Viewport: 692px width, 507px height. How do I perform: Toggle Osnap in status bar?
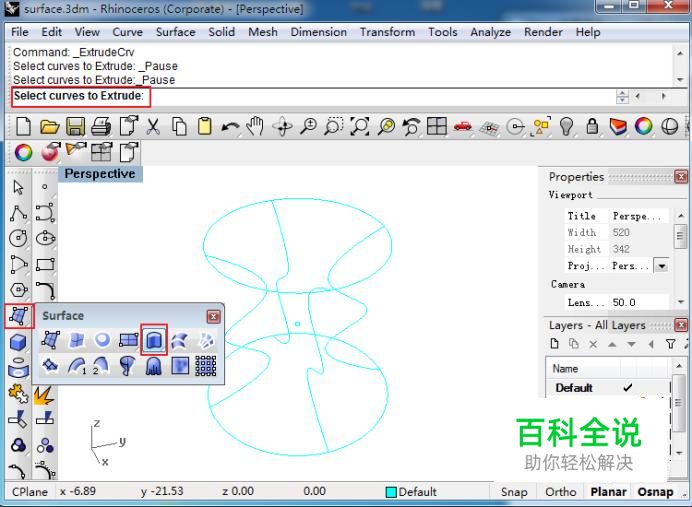click(x=655, y=492)
